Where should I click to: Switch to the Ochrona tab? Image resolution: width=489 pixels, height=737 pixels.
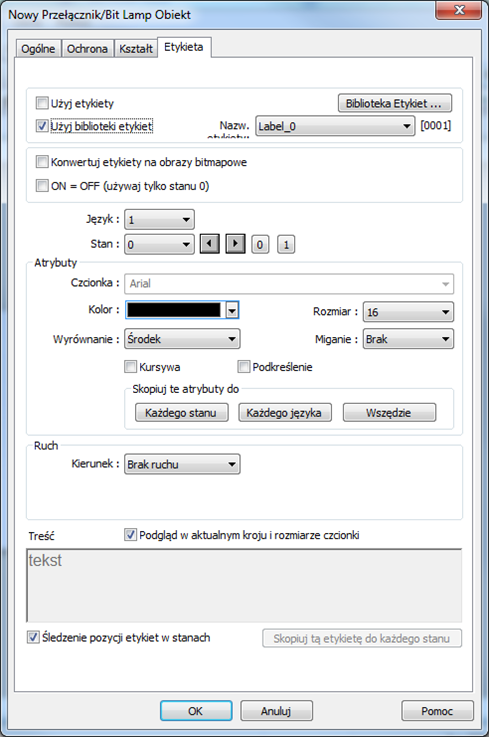87,48
